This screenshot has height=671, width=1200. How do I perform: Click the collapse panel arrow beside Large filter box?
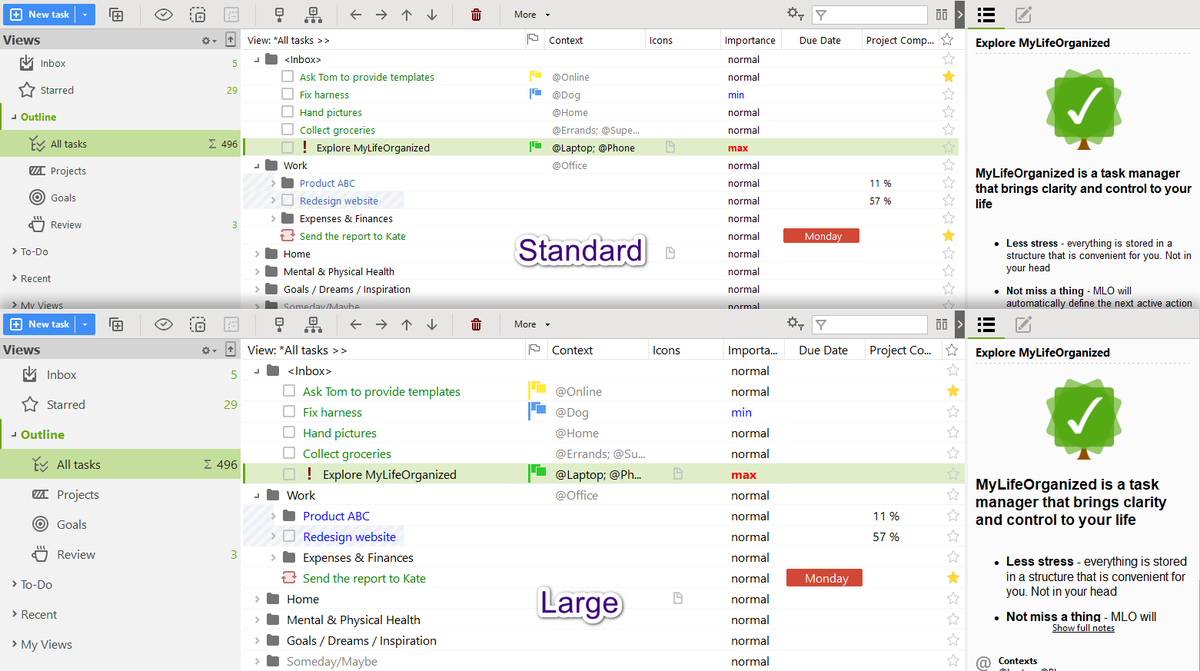(x=959, y=324)
